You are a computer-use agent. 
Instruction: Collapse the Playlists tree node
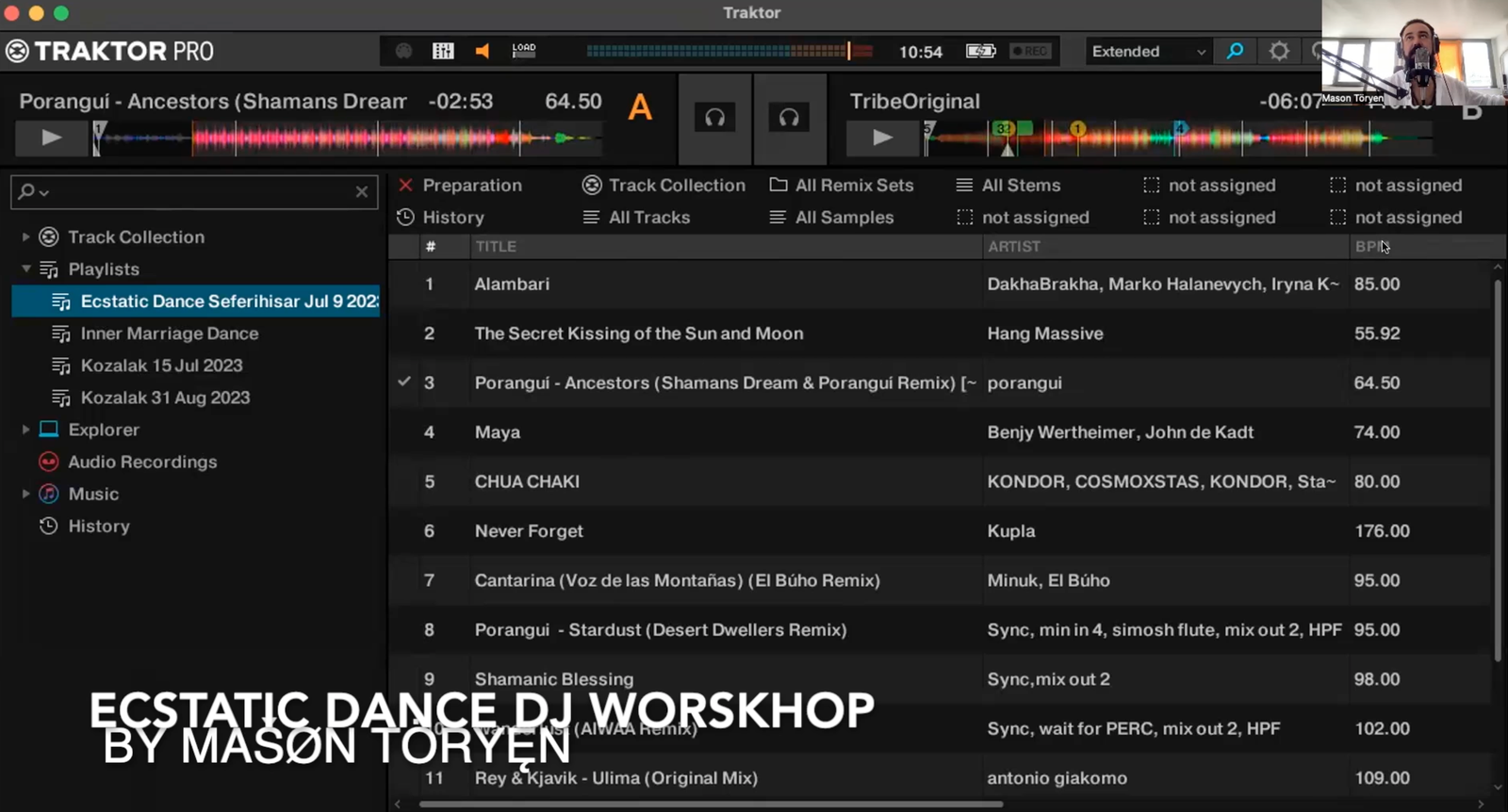point(26,269)
